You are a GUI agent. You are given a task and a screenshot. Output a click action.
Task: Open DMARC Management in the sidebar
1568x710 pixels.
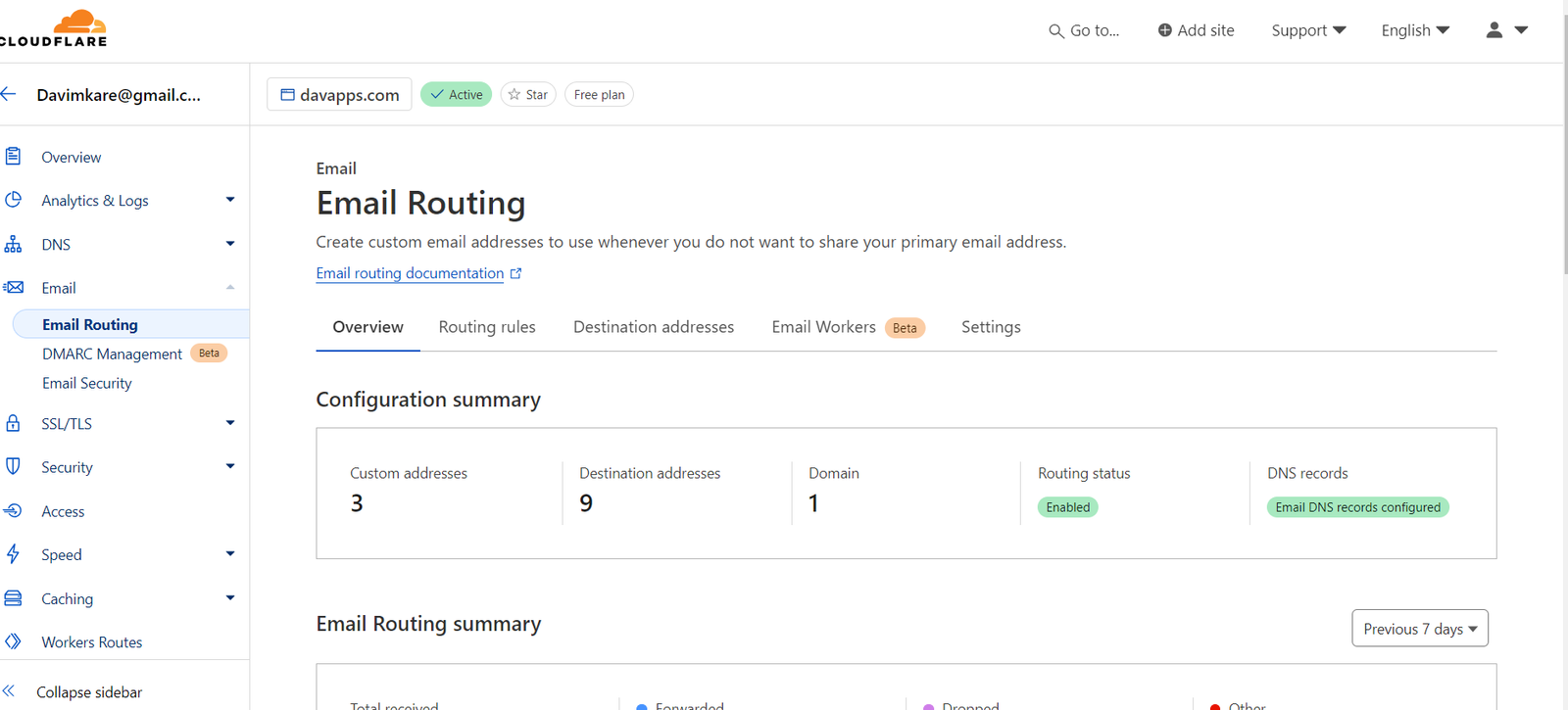tap(112, 354)
